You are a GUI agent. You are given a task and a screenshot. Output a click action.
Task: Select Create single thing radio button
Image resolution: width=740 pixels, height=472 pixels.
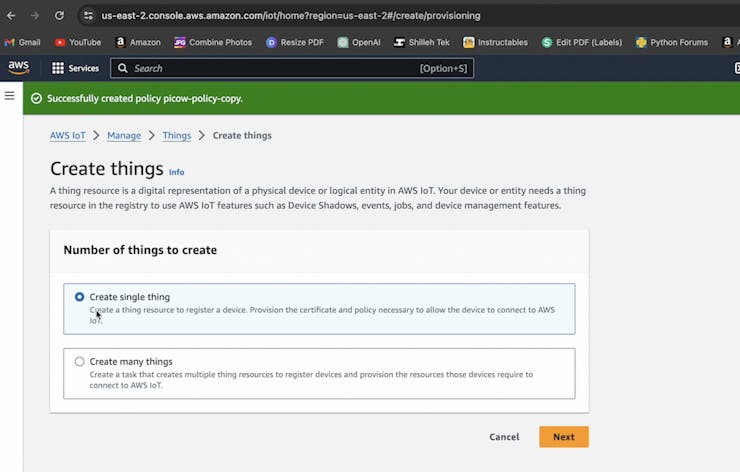pos(79,297)
